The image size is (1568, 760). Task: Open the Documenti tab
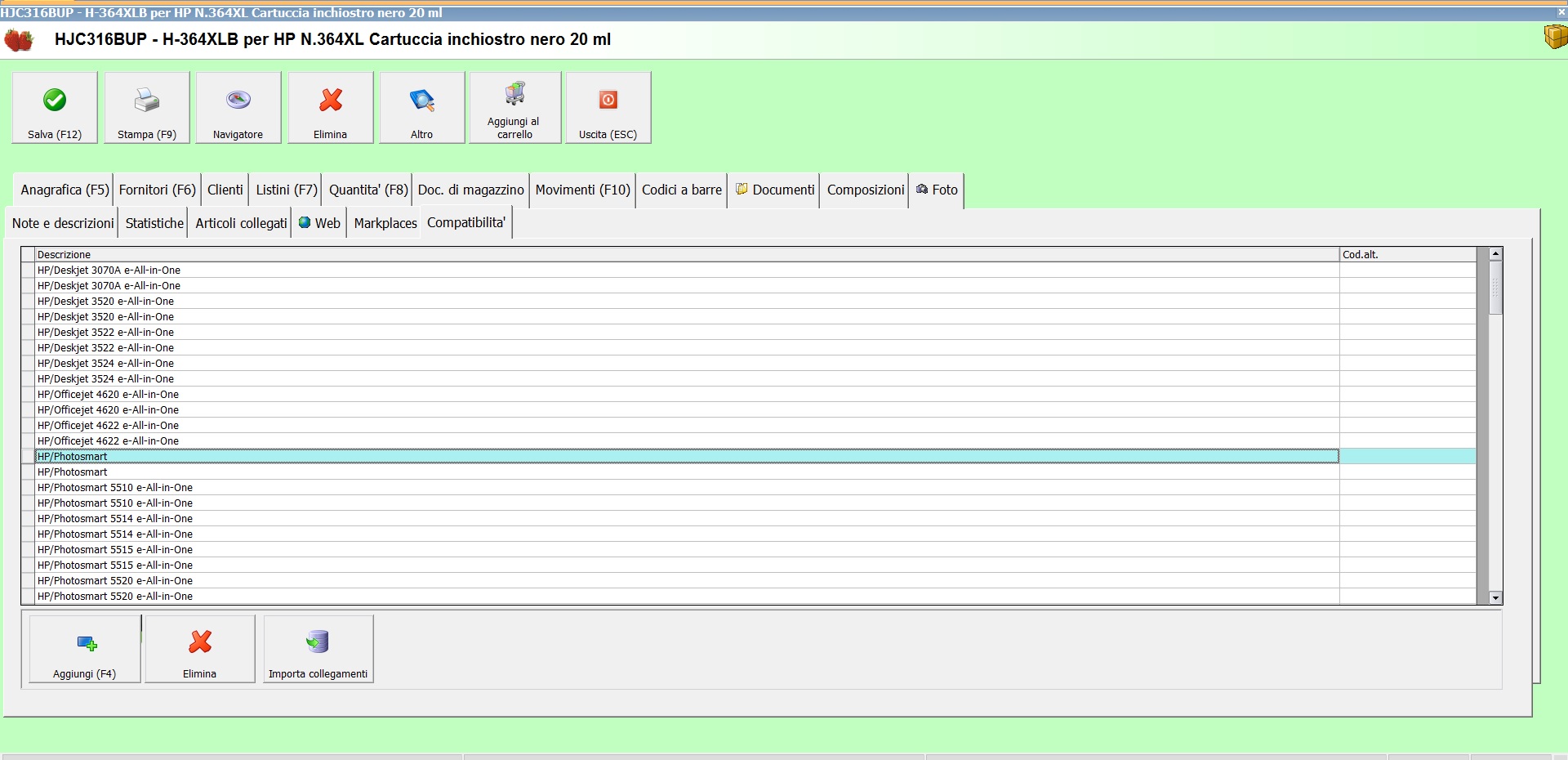(775, 190)
